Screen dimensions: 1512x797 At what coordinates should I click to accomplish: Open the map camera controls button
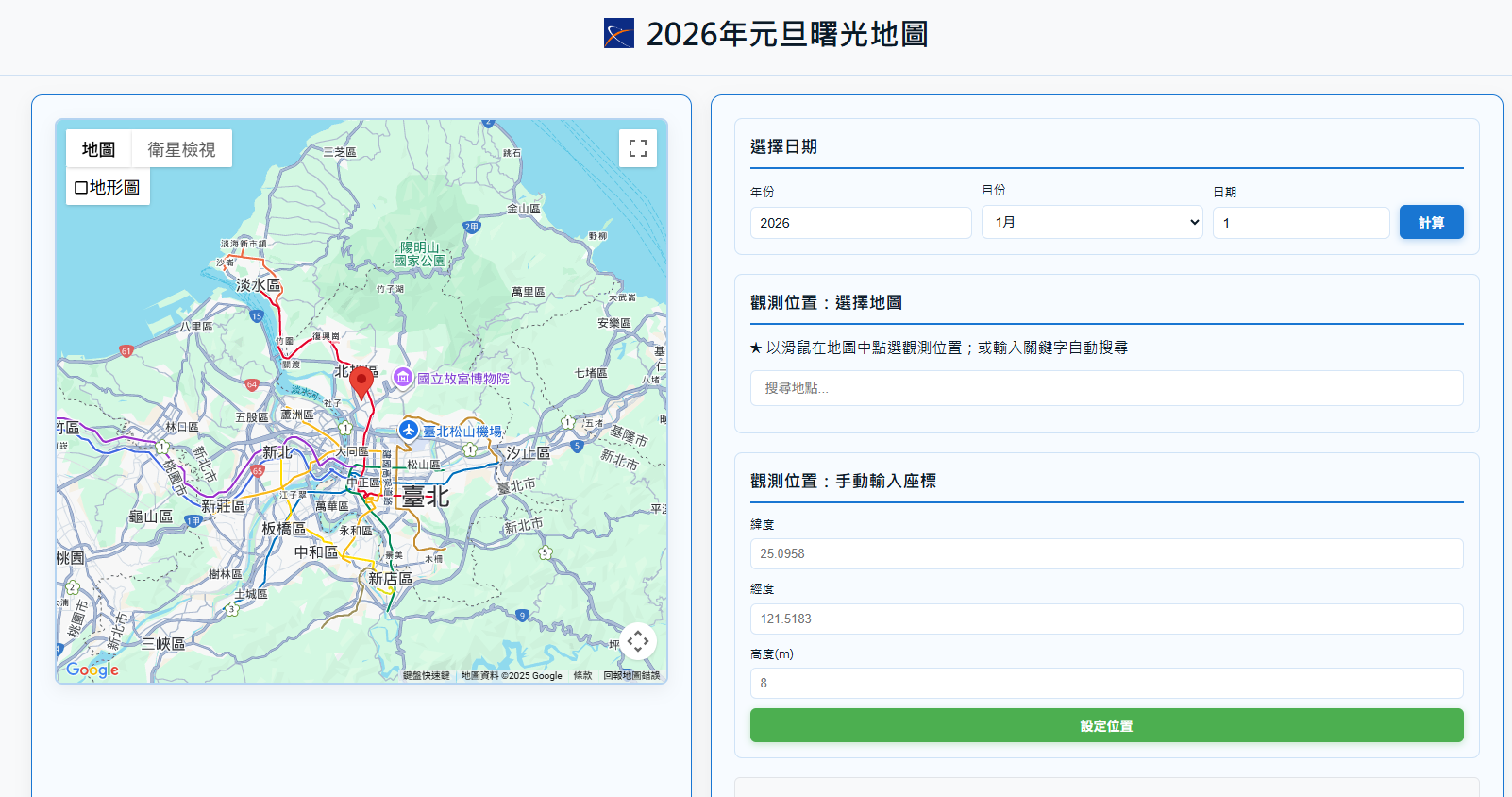click(638, 642)
